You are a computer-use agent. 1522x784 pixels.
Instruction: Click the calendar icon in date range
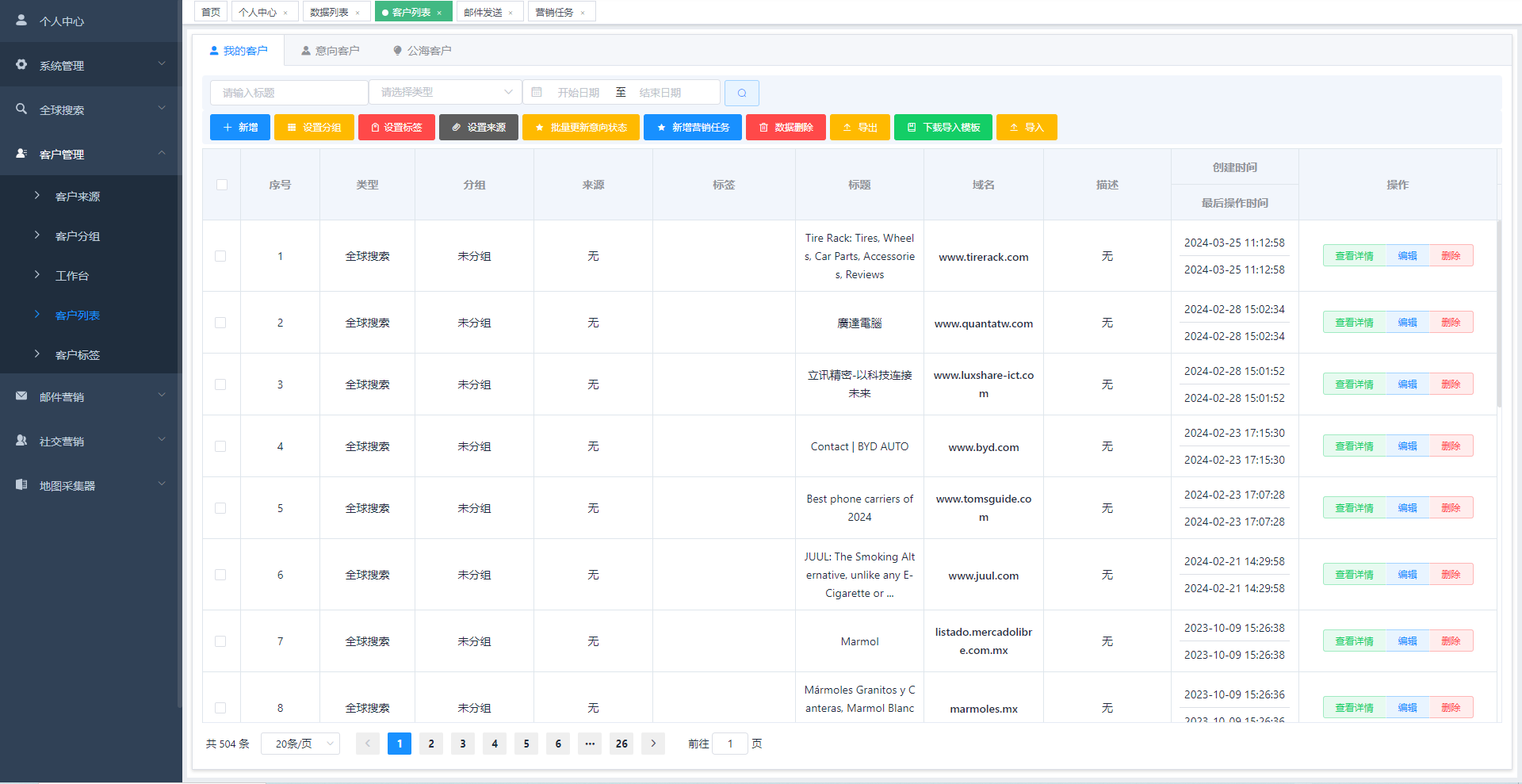pyautogui.click(x=537, y=92)
